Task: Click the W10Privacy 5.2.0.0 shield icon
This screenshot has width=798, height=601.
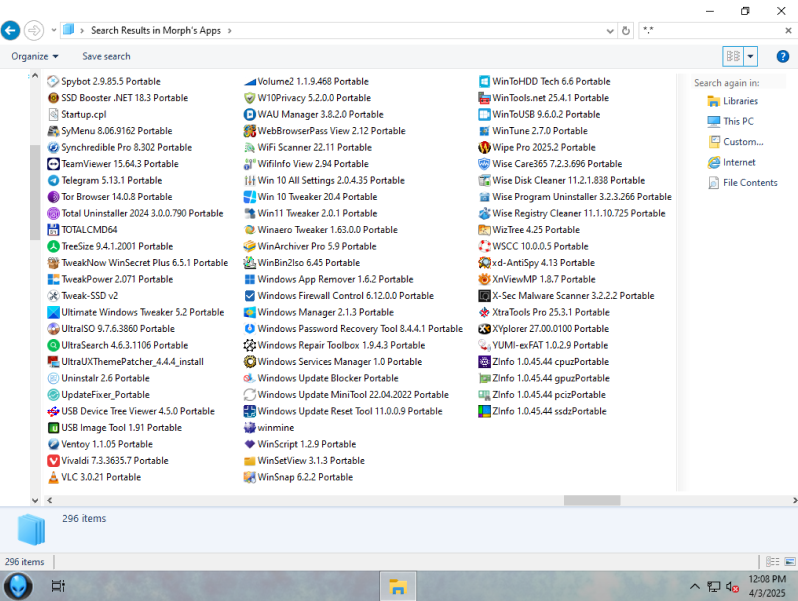Action: click(x=249, y=98)
